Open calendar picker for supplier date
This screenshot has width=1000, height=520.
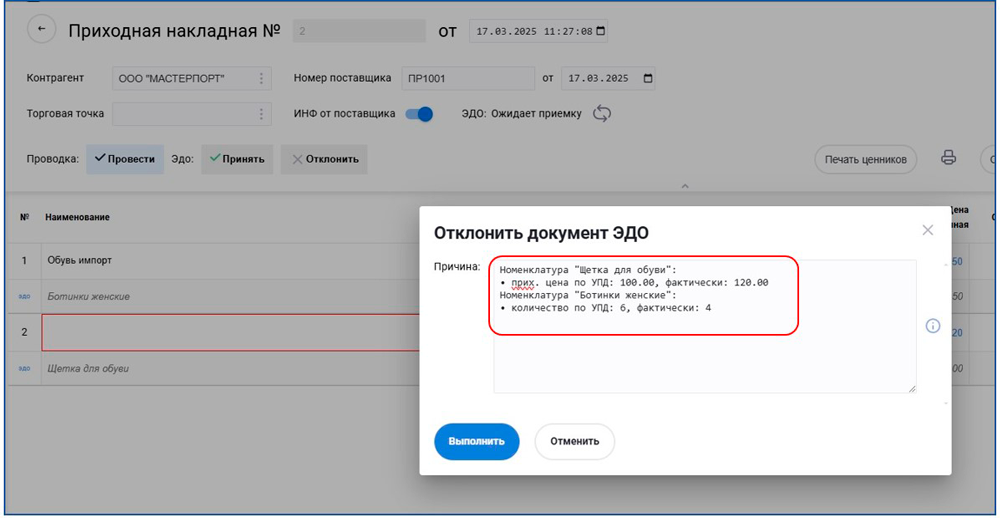pos(648,78)
